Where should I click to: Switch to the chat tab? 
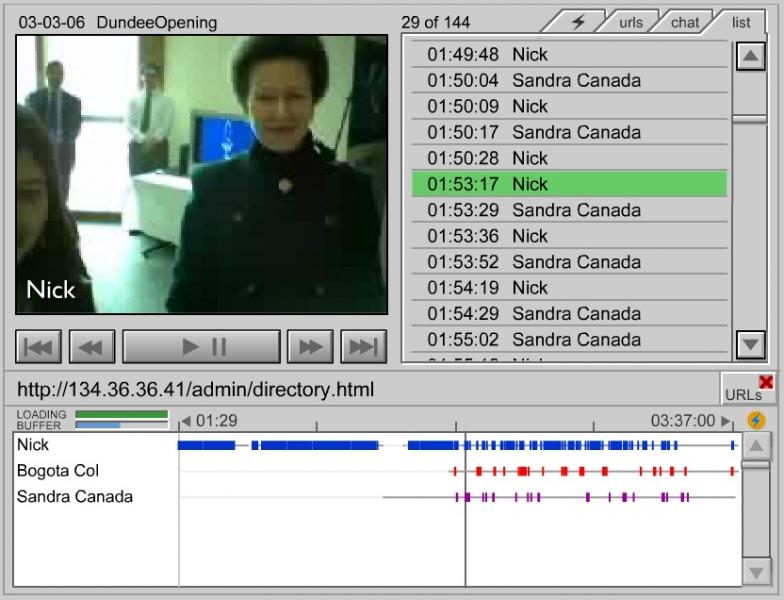pyautogui.click(x=685, y=22)
